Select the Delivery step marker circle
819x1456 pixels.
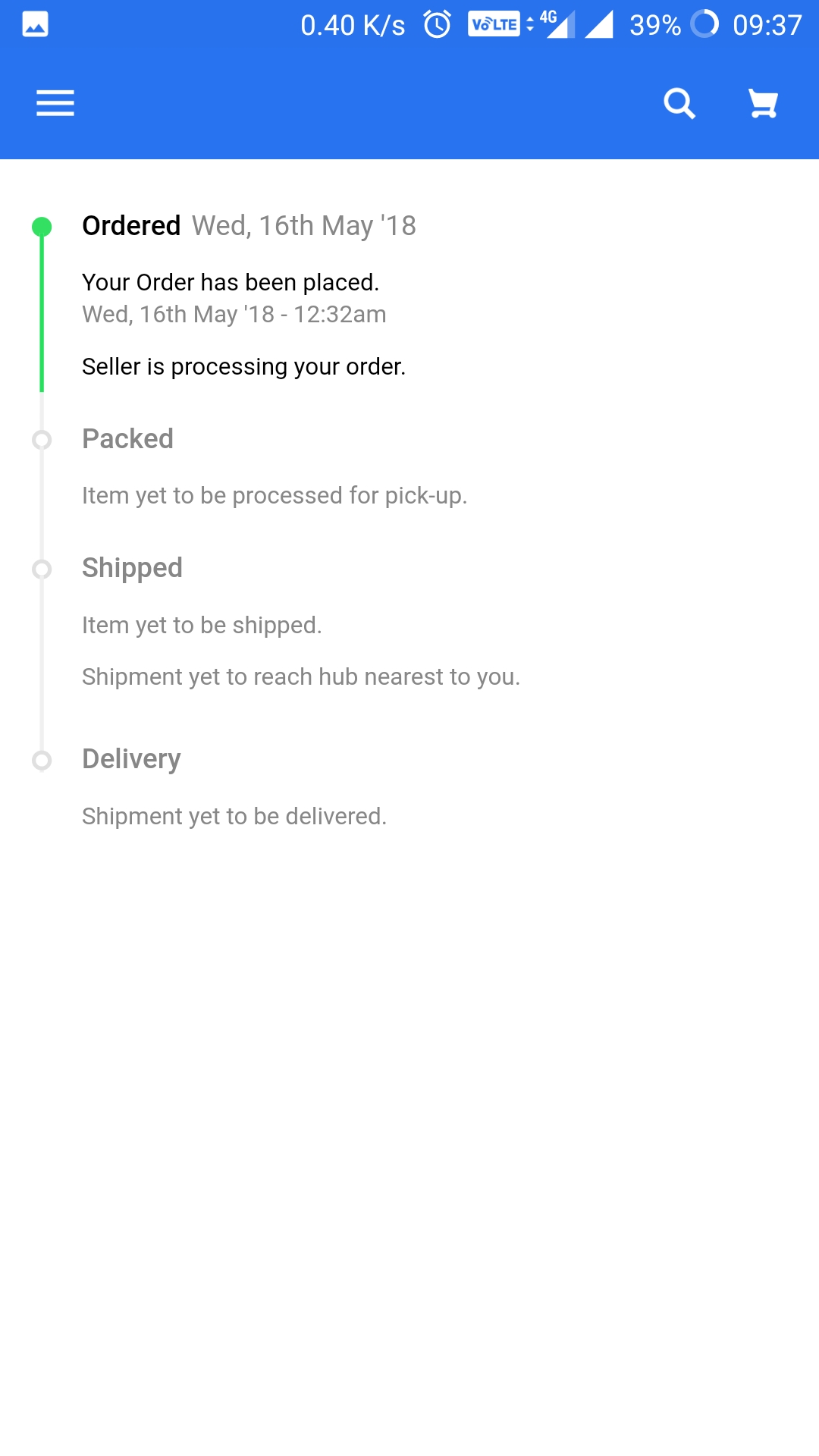[x=42, y=760]
